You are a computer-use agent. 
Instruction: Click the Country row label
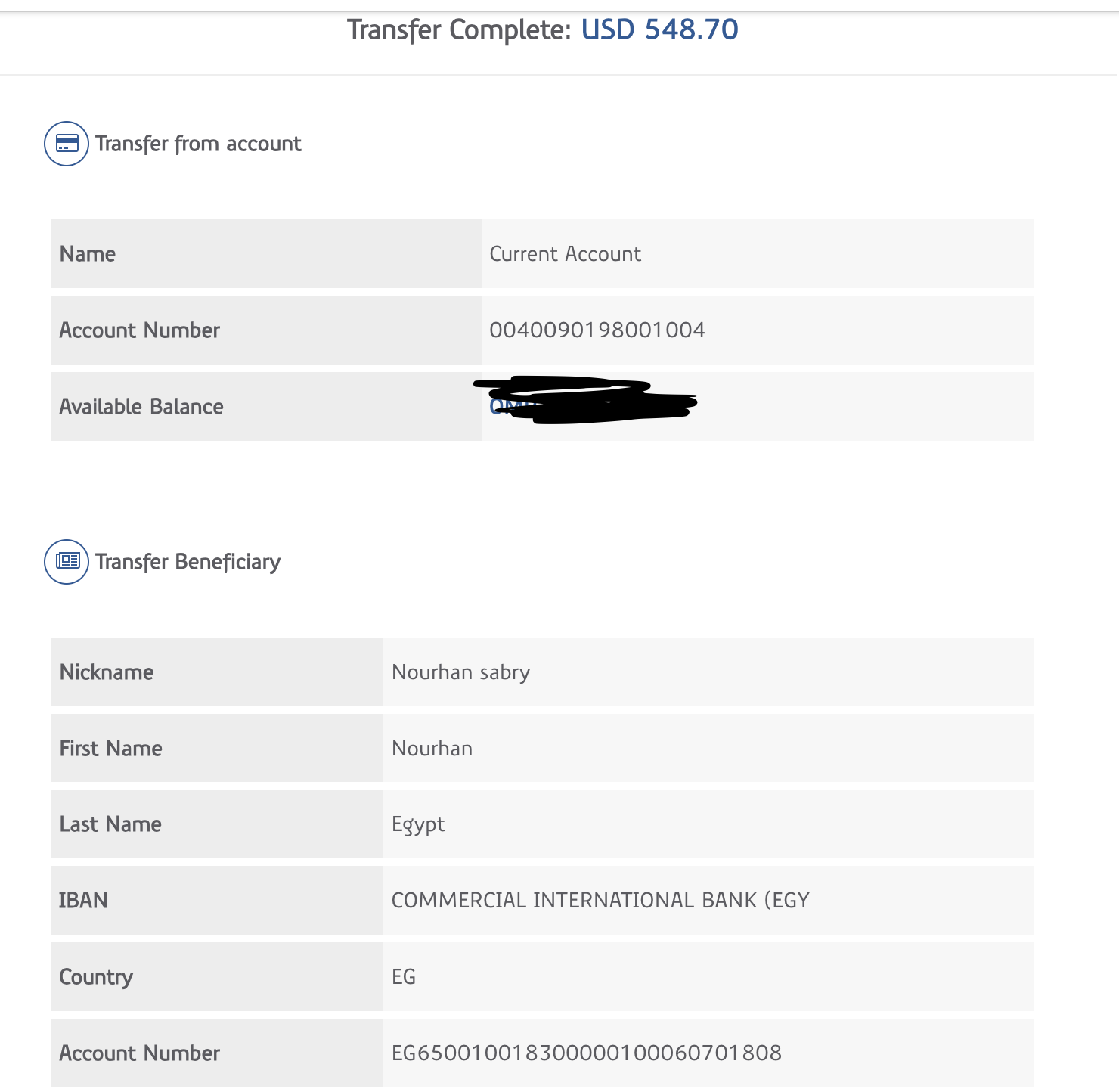96,977
